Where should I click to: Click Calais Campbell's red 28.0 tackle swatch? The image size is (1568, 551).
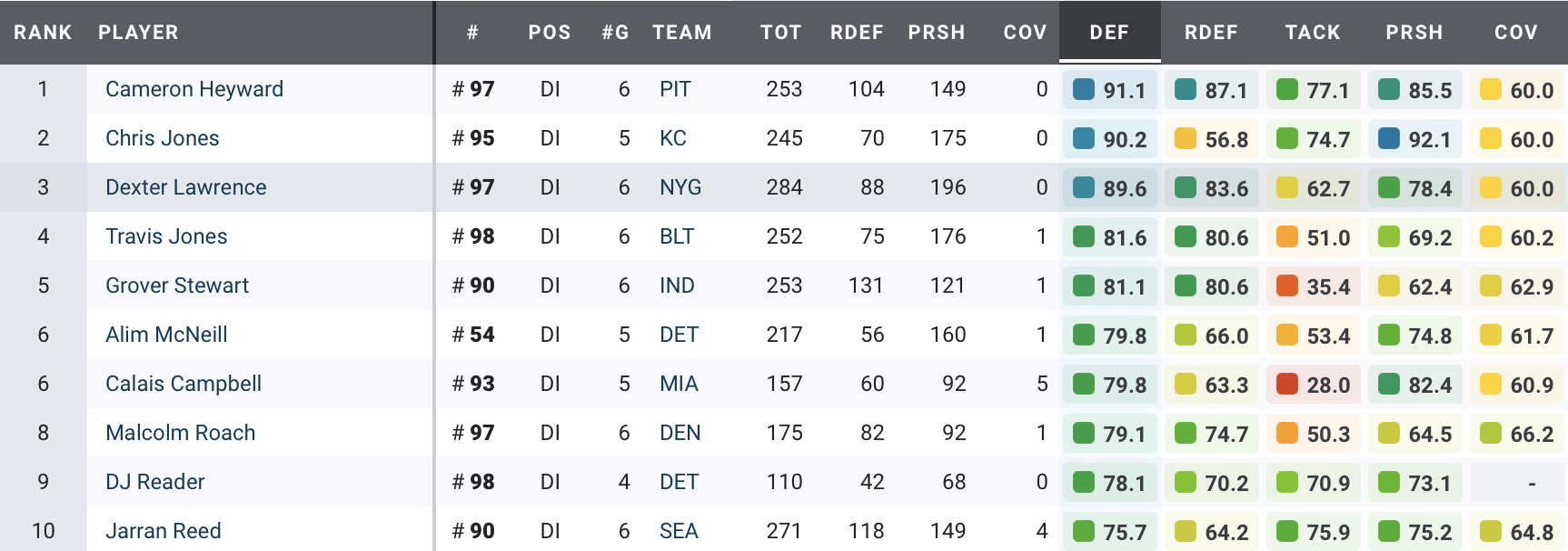(x=1287, y=385)
